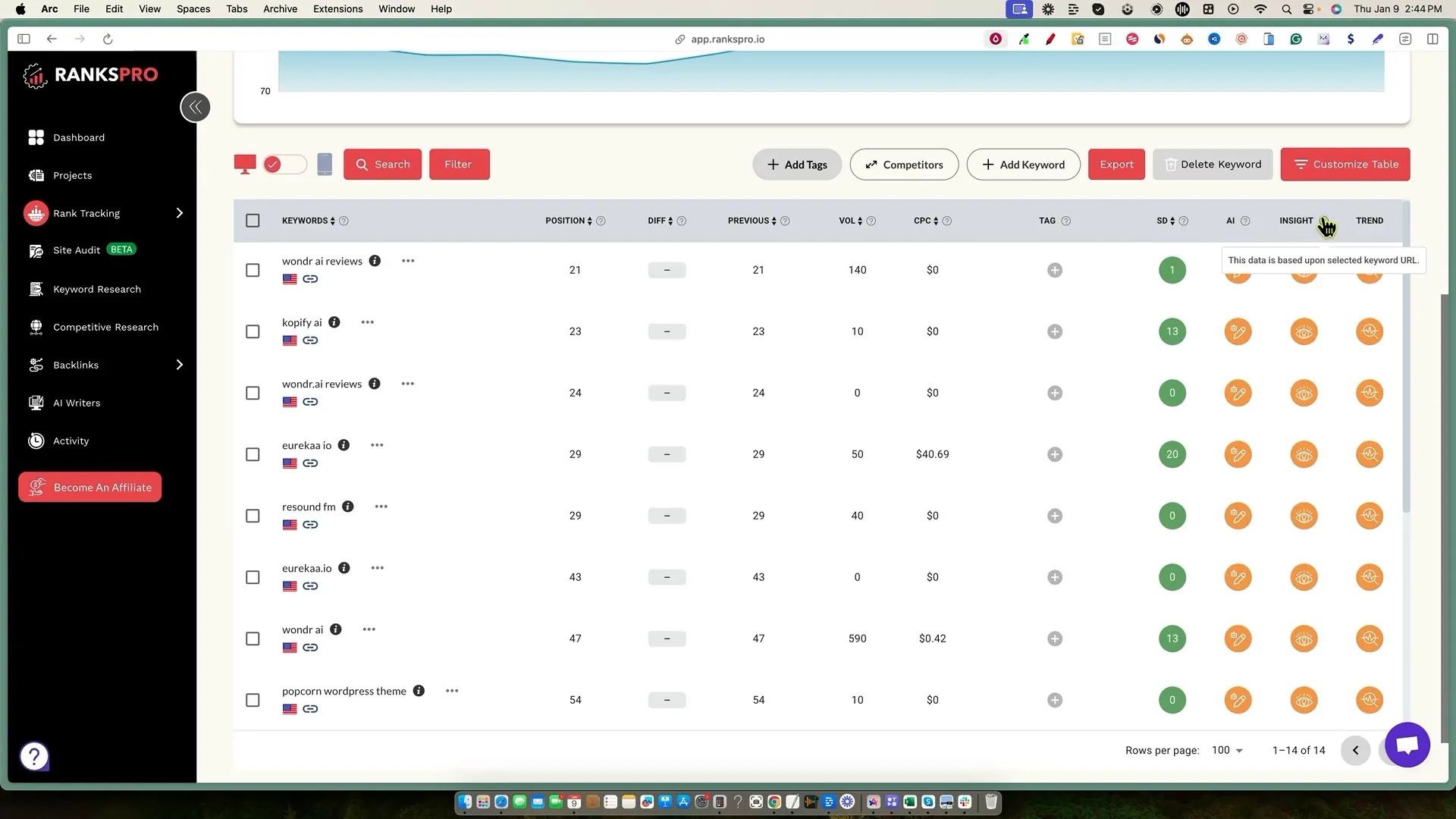Expand Backlinks sidebar submenu arrow

pos(180,365)
